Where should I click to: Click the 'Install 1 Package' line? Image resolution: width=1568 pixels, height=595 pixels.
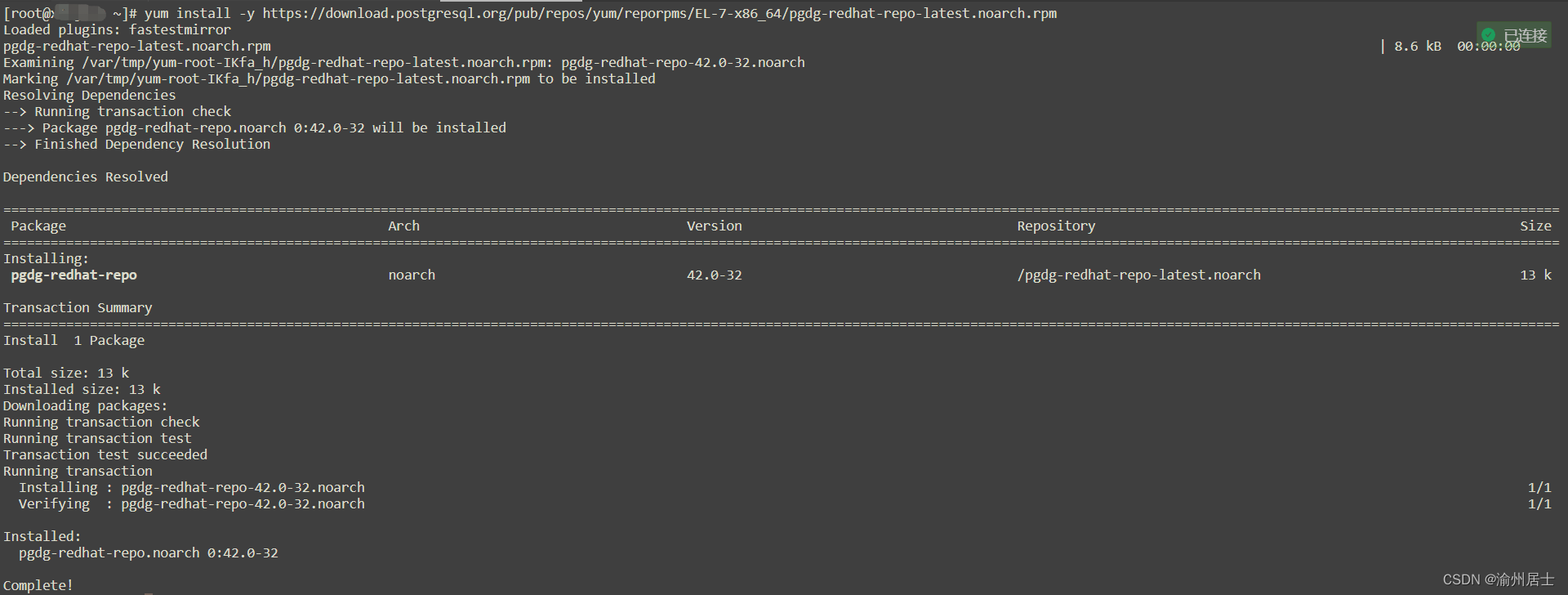tap(73, 340)
